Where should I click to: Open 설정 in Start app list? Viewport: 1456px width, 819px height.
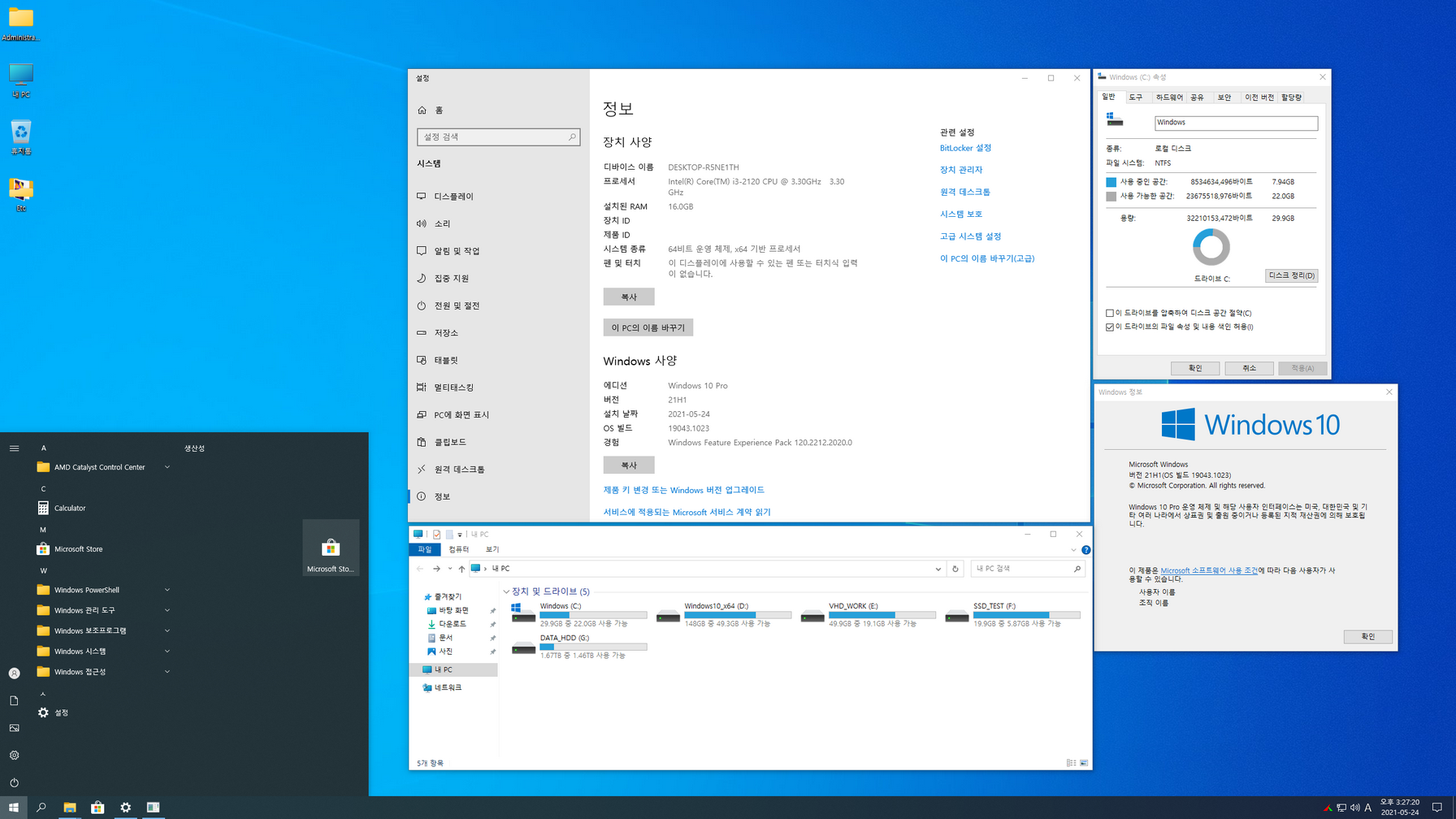click(104, 713)
